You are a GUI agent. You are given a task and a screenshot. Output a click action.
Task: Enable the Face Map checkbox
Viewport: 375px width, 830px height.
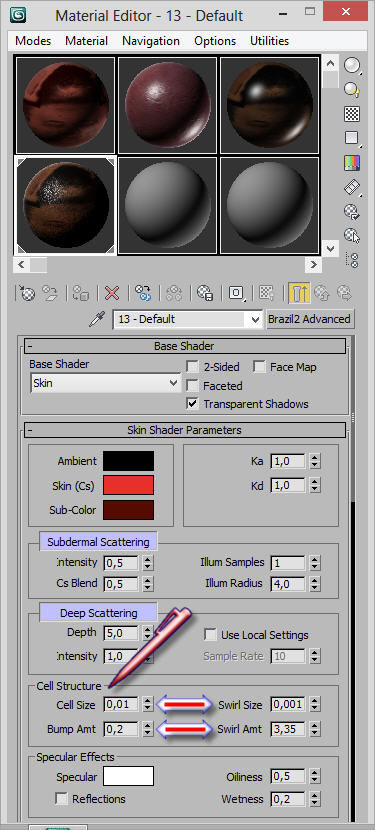pyautogui.click(x=259, y=366)
